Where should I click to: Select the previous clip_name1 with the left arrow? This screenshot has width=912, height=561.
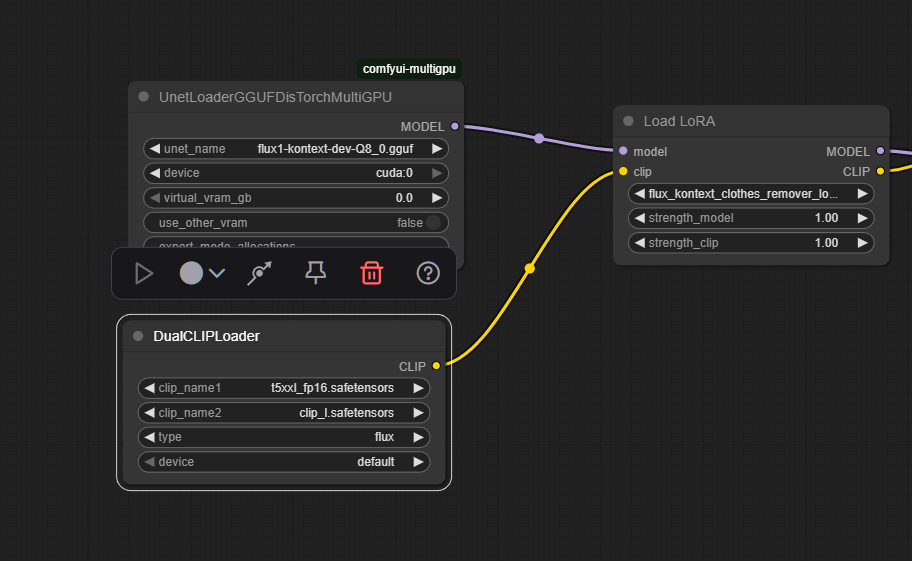[x=149, y=388]
